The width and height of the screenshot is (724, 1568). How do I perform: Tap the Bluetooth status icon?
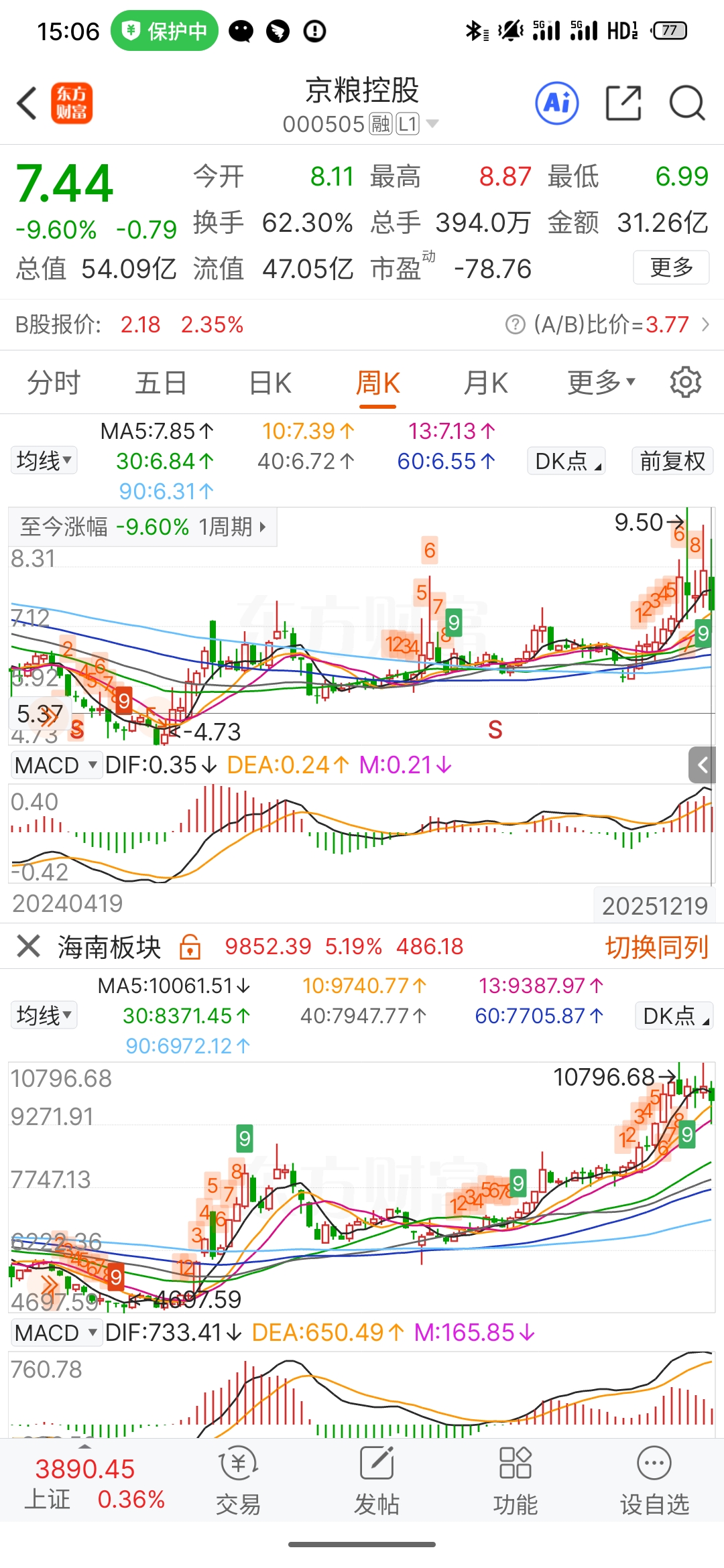[477, 31]
